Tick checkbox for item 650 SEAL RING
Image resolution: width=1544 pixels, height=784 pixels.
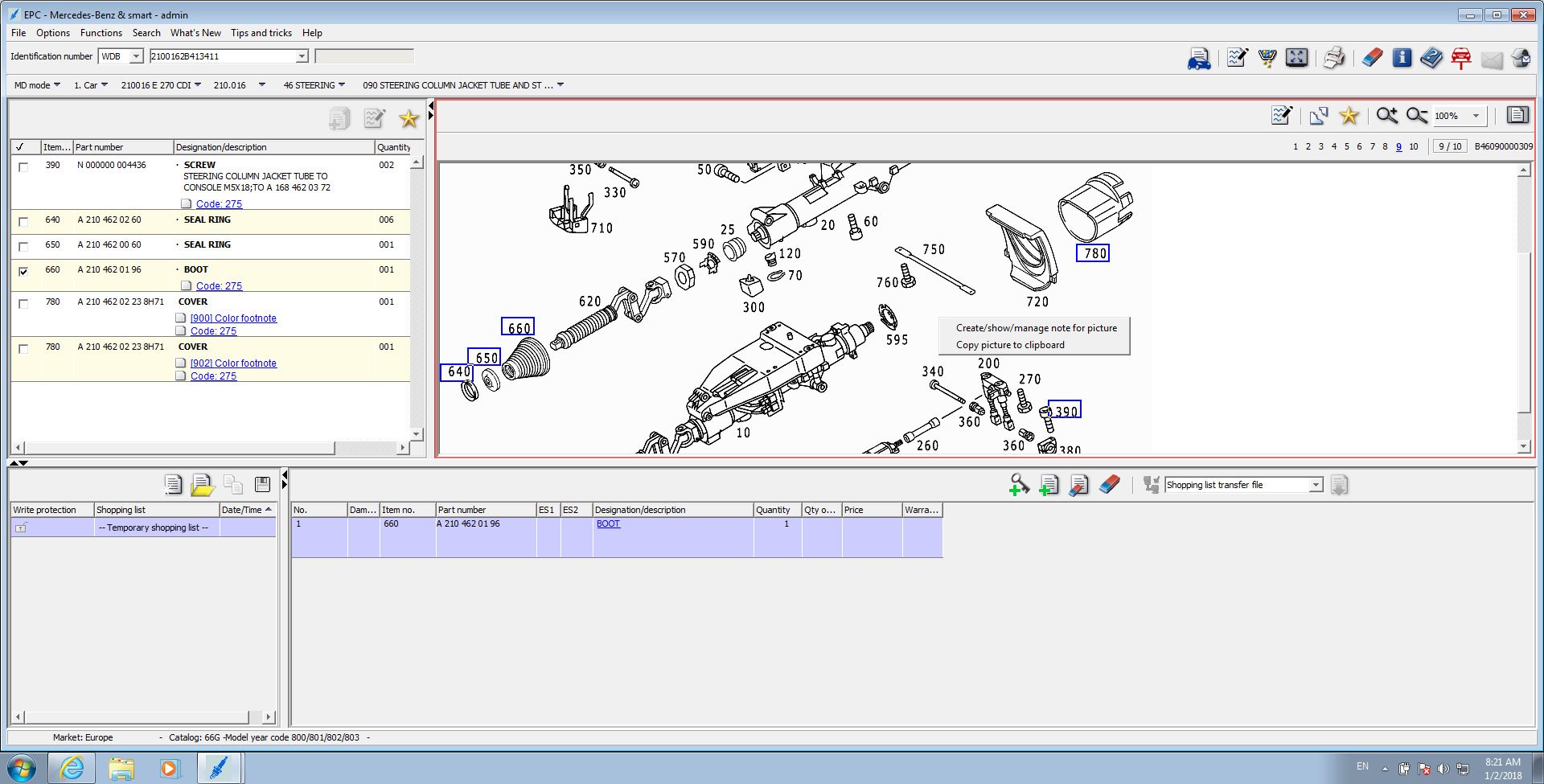pos(23,246)
